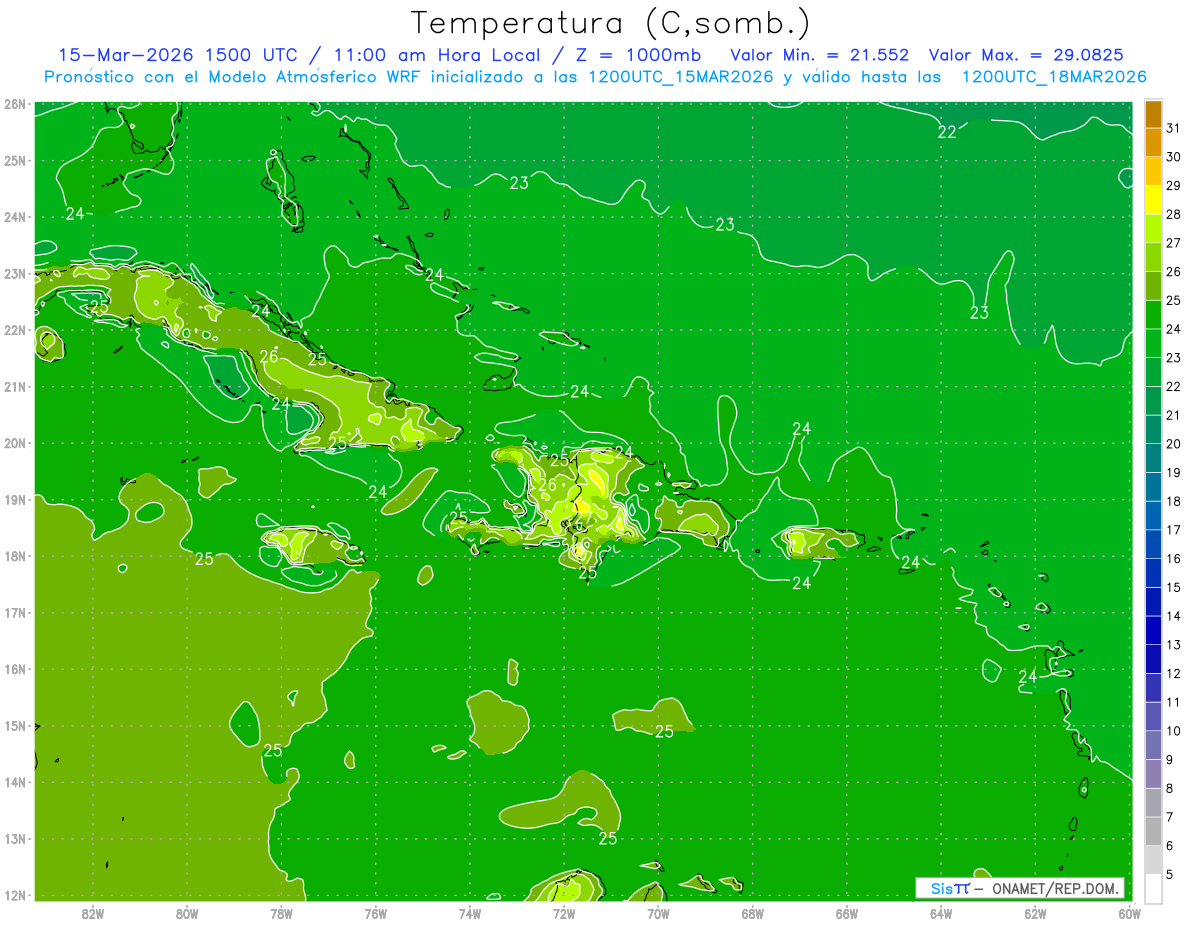Image resolution: width=1200 pixels, height=927 pixels.
Task: Click the color bar scale label "30"
Action: pos(1173,157)
